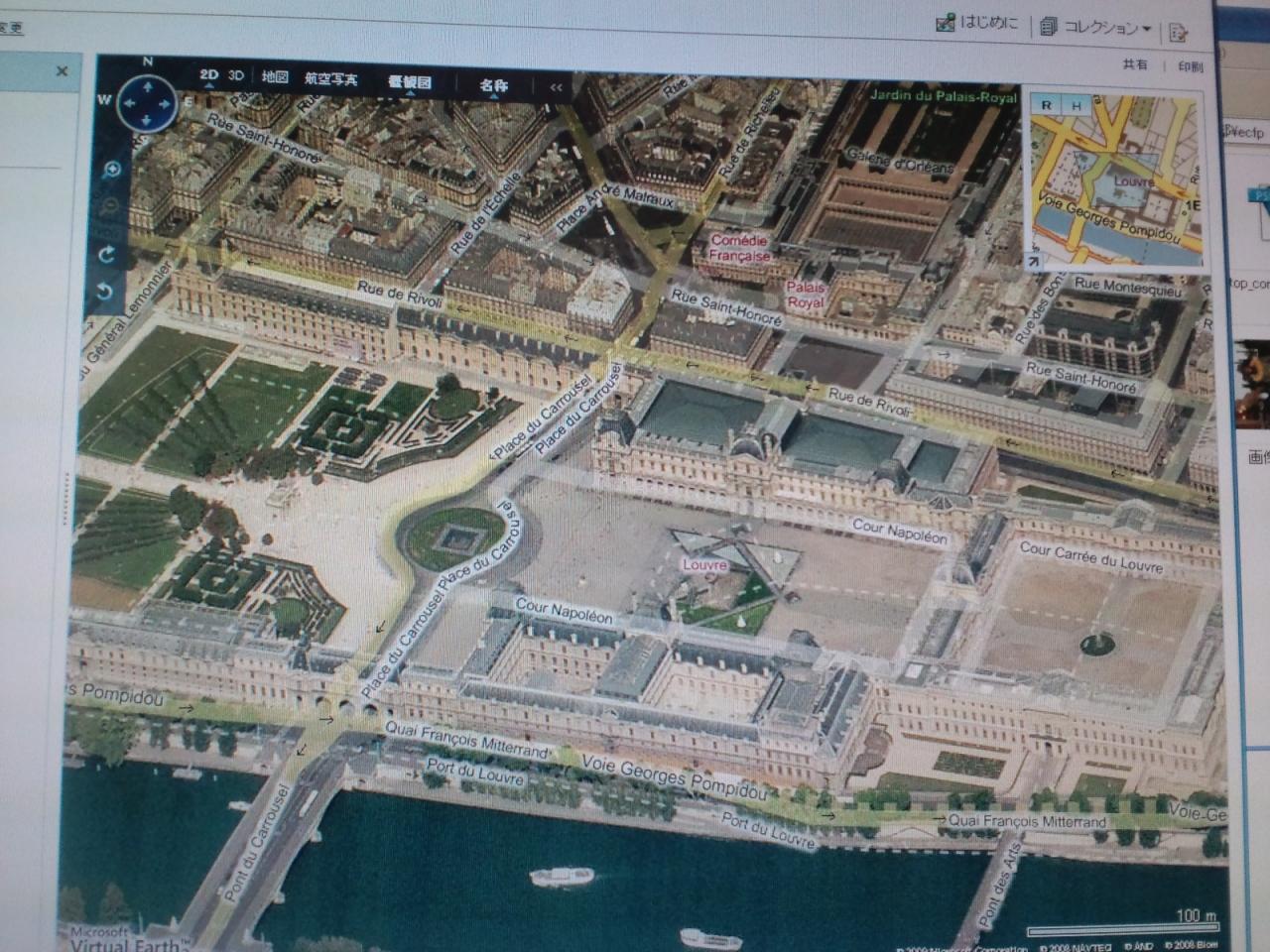The height and width of the screenshot is (952, 1270).
Task: Switch to 3D view mode
Action: pyautogui.click(x=236, y=75)
